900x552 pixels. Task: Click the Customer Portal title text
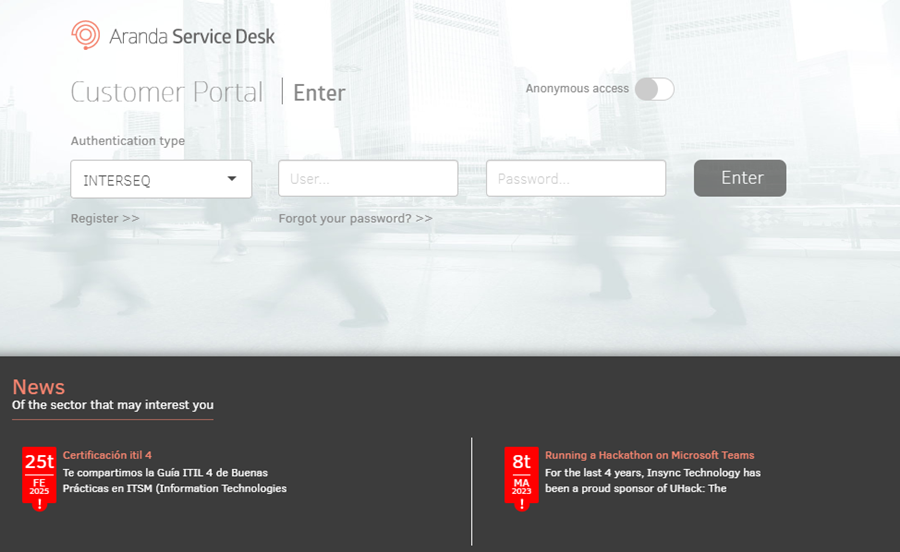[167, 92]
